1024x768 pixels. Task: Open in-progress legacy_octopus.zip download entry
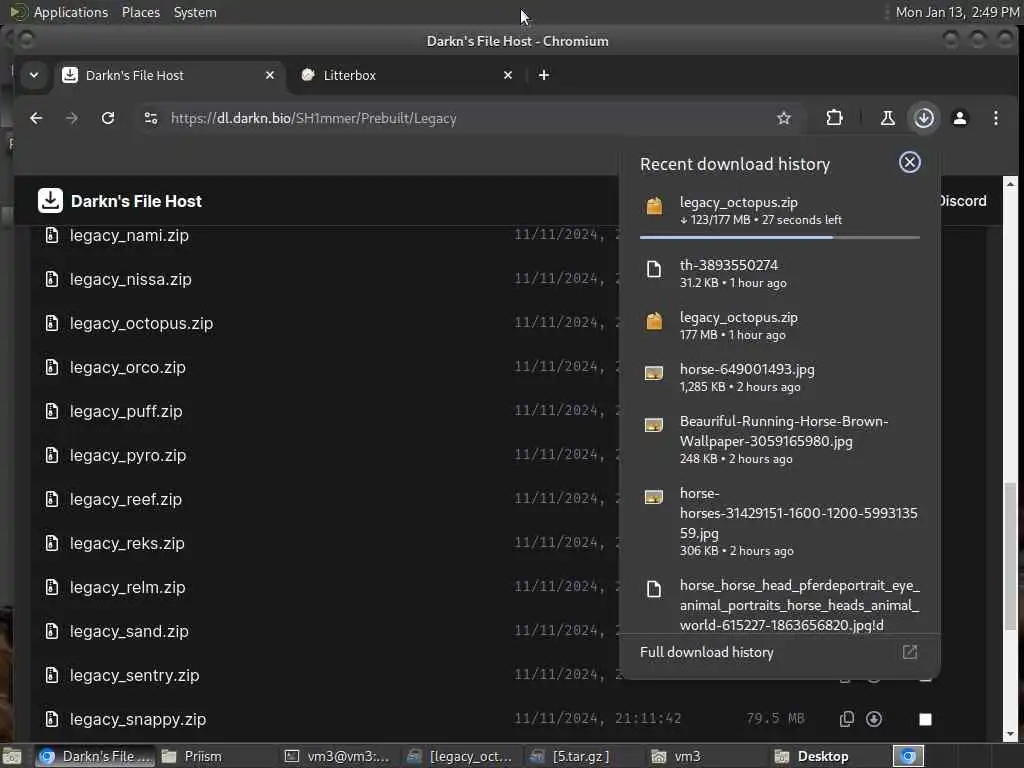click(780, 211)
